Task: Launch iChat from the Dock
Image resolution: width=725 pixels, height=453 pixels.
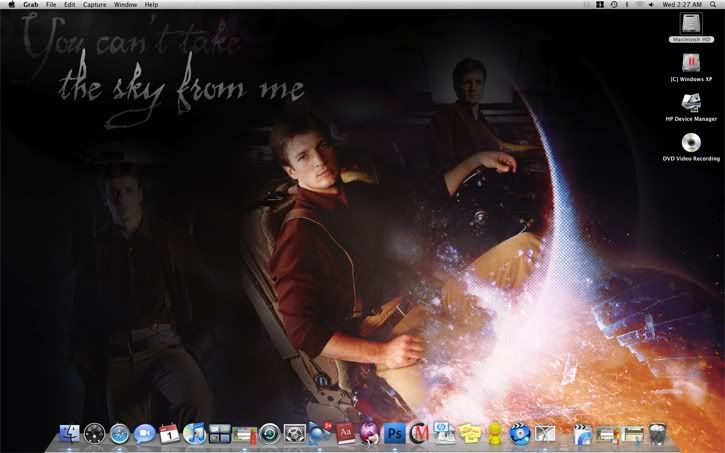Action: click(144, 435)
